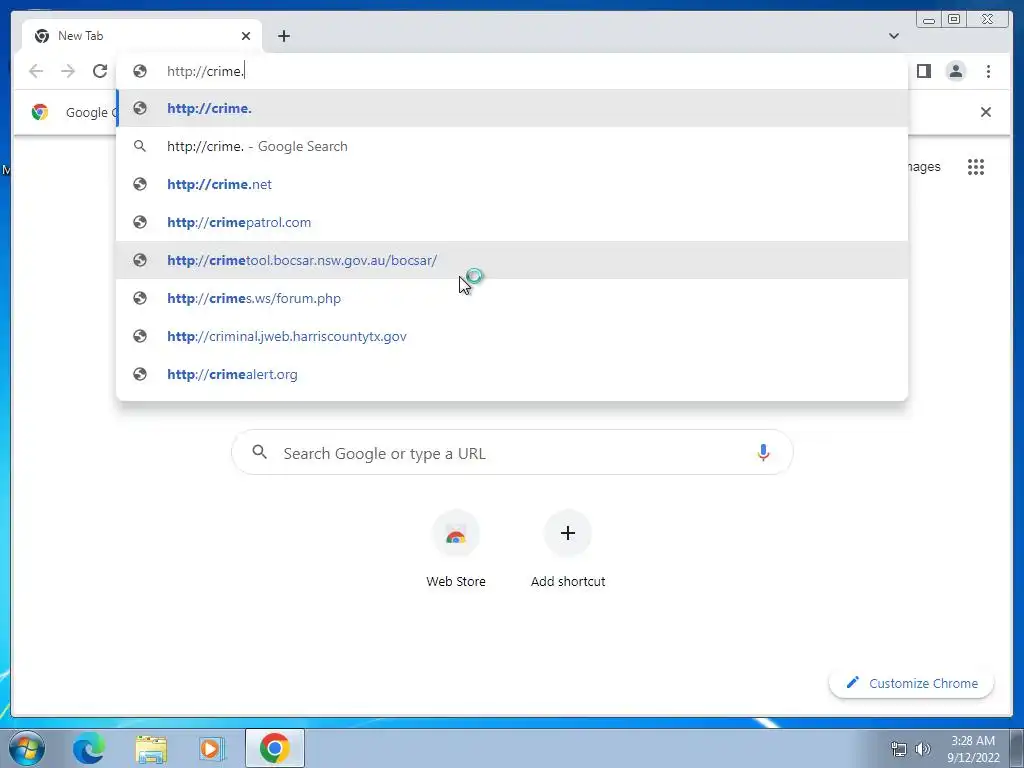Click the browser Back arrow
This screenshot has height=768, width=1024.
point(36,71)
